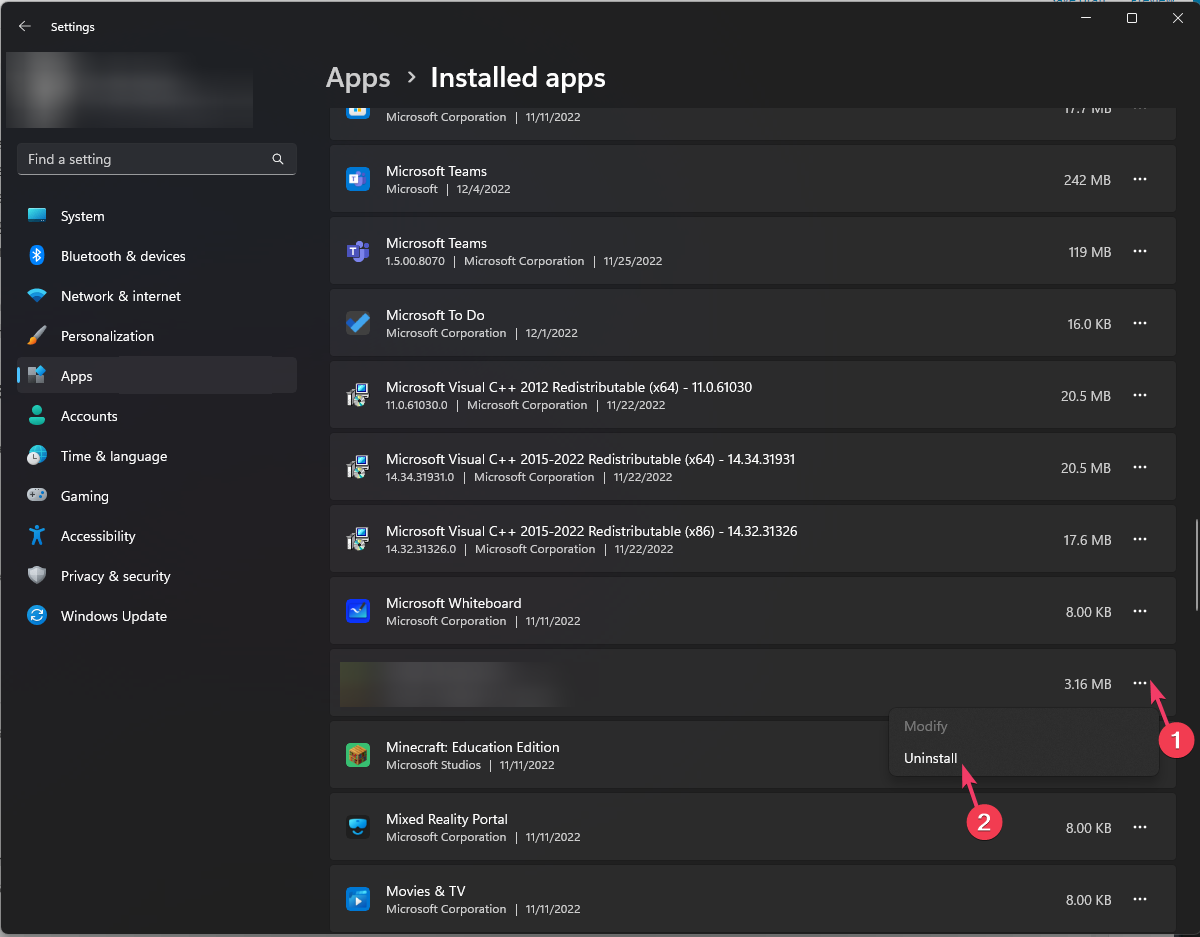The image size is (1200, 937).
Task: Click the 242 MB size value
Action: tap(1087, 180)
